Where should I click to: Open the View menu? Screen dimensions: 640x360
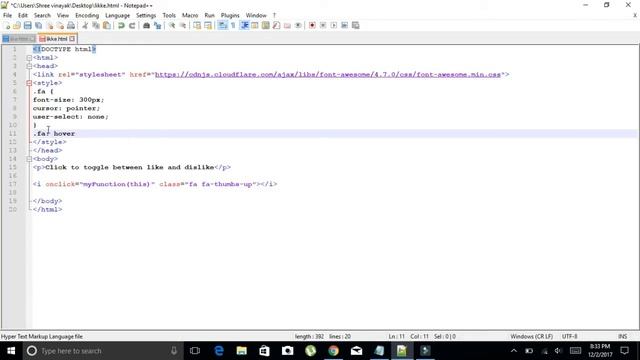[62, 15]
